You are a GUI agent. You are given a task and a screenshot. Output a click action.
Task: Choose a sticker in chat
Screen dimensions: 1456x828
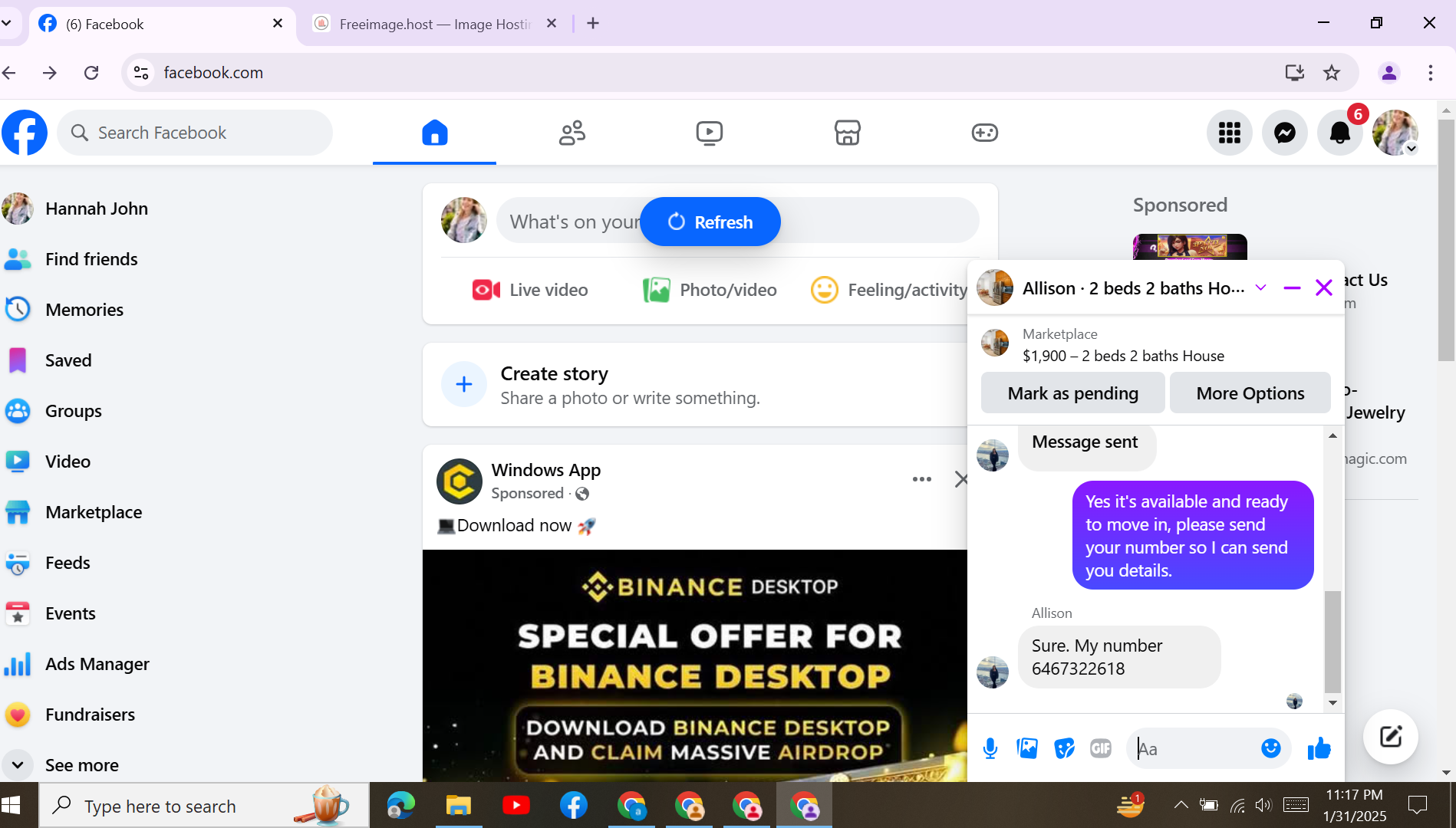tap(1064, 748)
